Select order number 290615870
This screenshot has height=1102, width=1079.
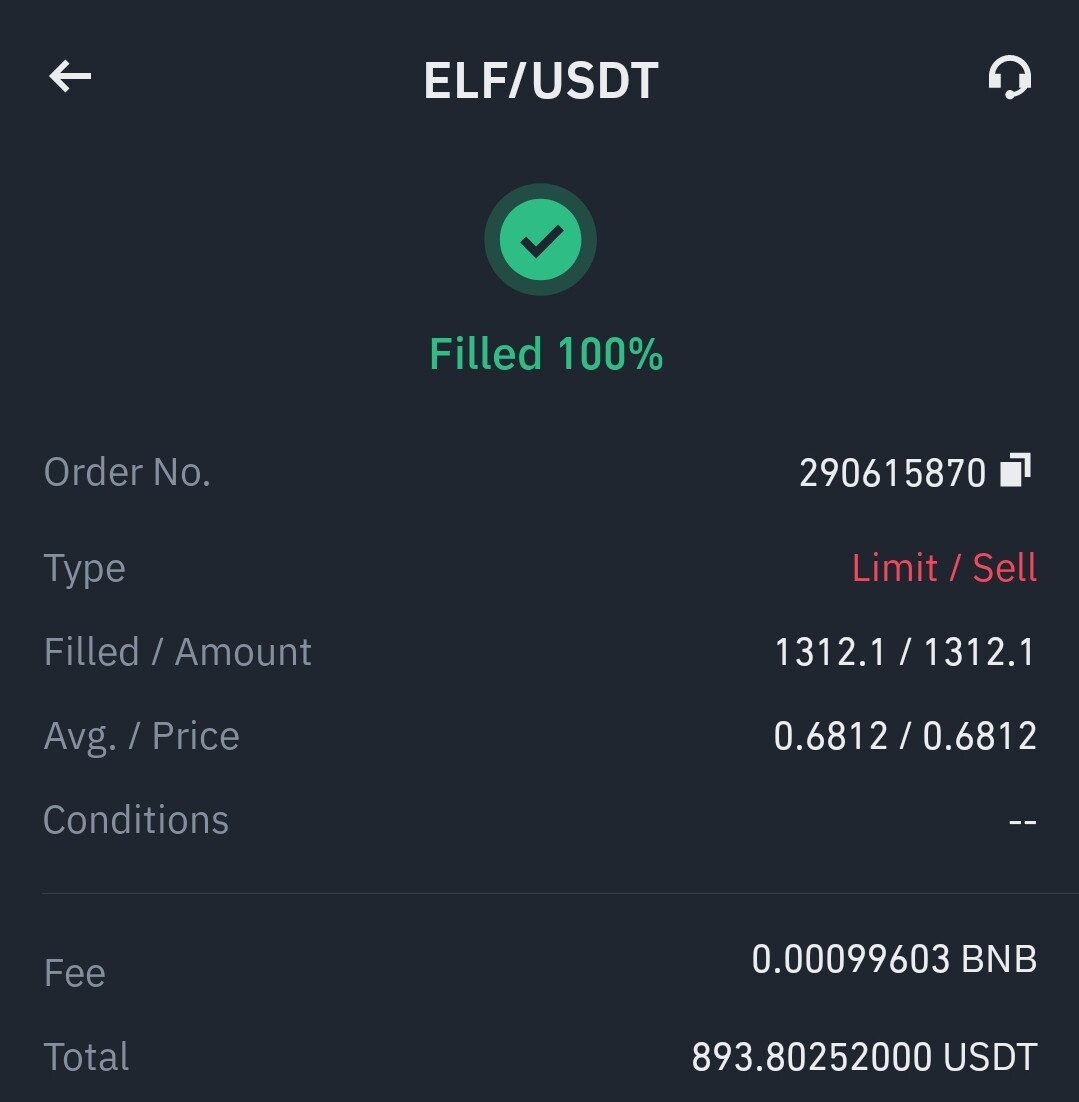tap(893, 472)
